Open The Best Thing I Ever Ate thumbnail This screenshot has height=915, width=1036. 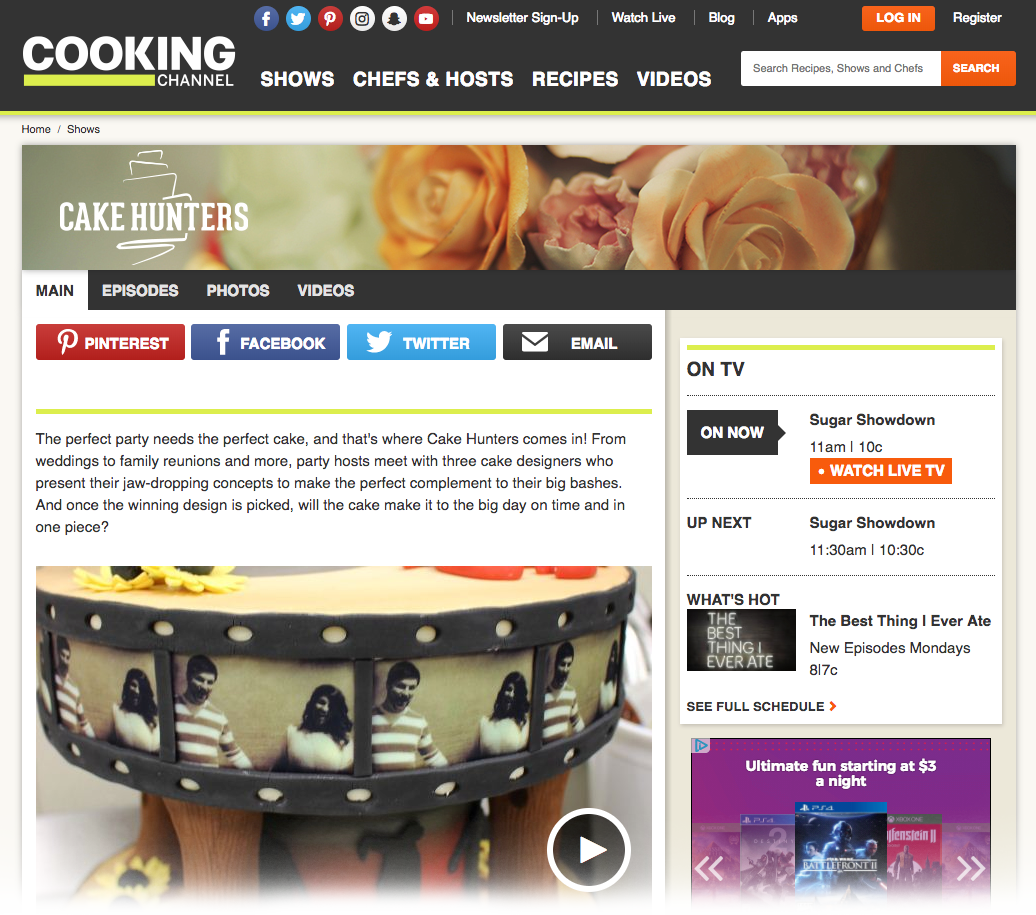(x=741, y=640)
